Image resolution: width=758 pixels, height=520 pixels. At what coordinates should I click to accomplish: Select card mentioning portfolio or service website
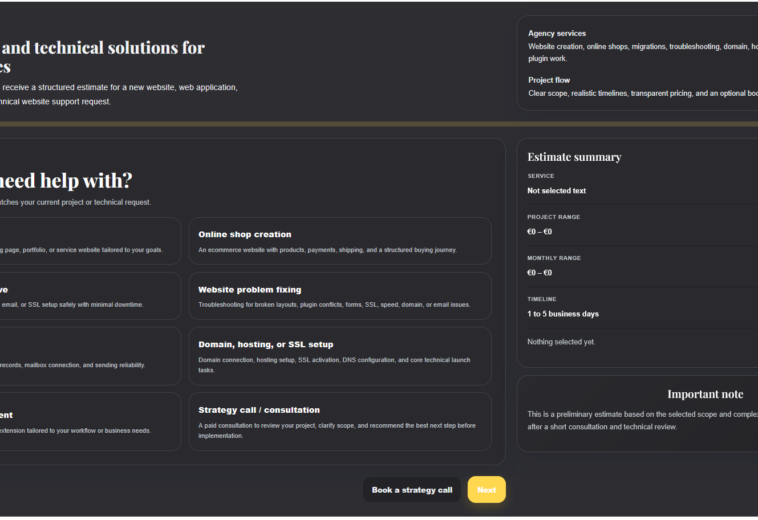click(x=90, y=241)
